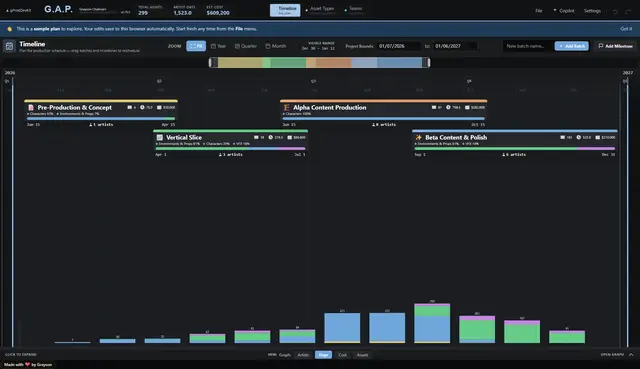The image size is (640, 369).
Task: Click the G.A.P. logo title
Action: (58, 10)
